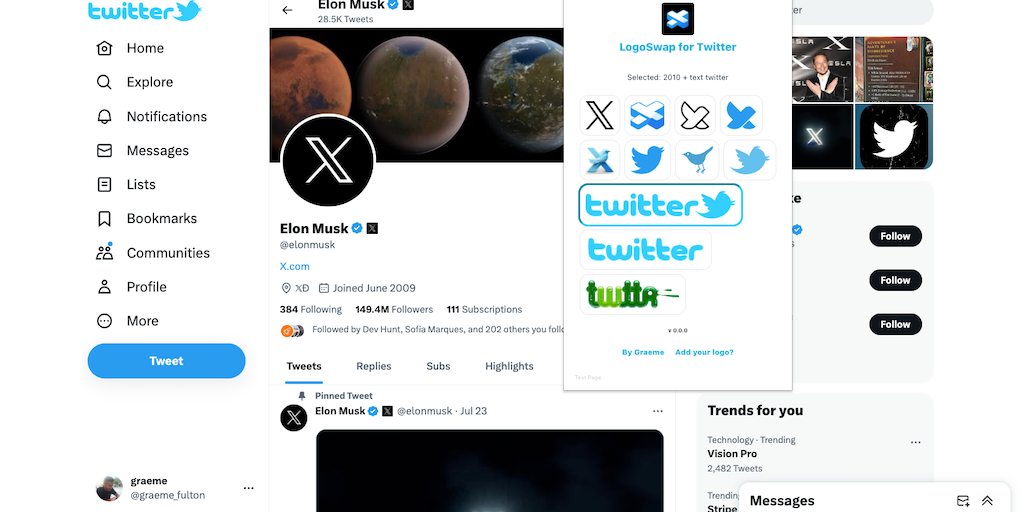Screen dimensions: 1024x512
Task: Choose the classic blue bird logo
Action: tap(648, 160)
